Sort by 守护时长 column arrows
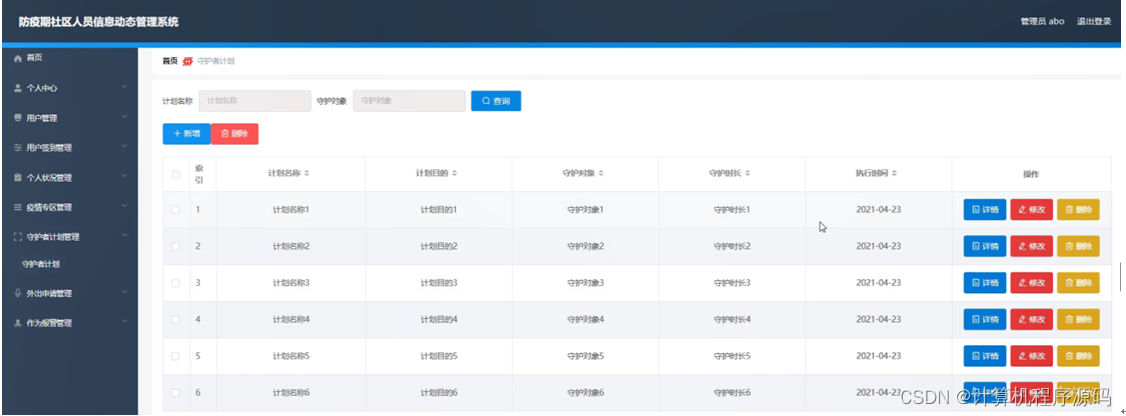This screenshot has width=1126, height=416. (x=748, y=174)
